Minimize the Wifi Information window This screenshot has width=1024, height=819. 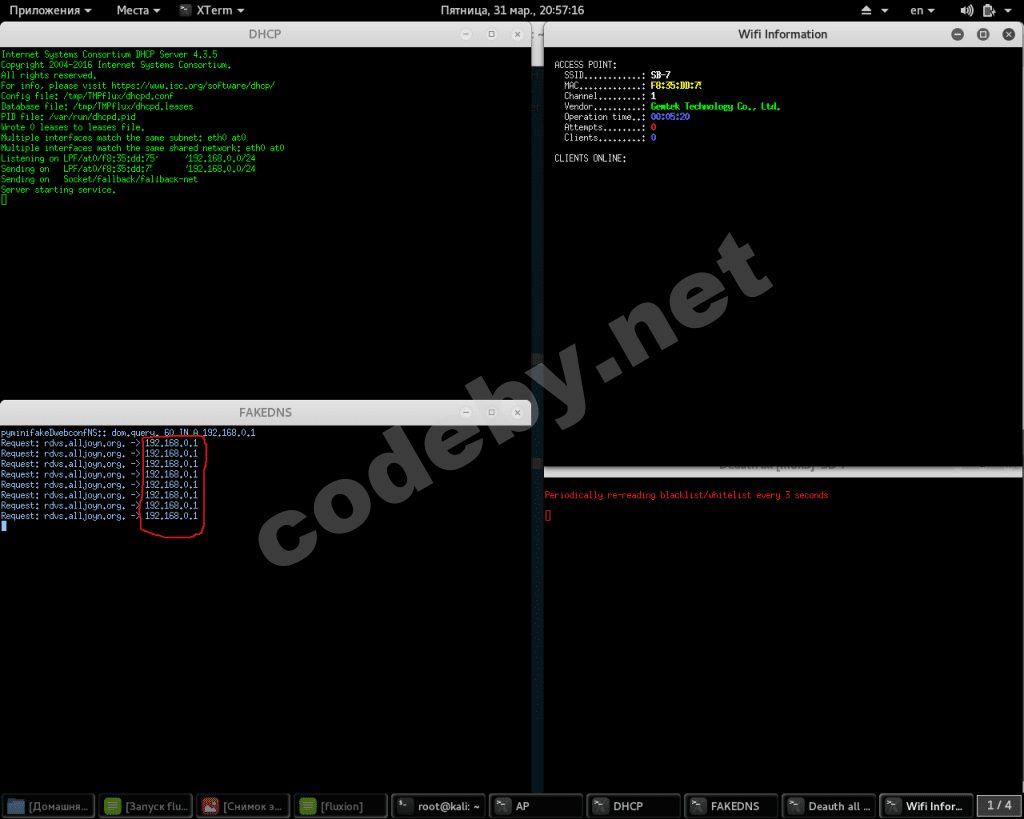tap(957, 34)
